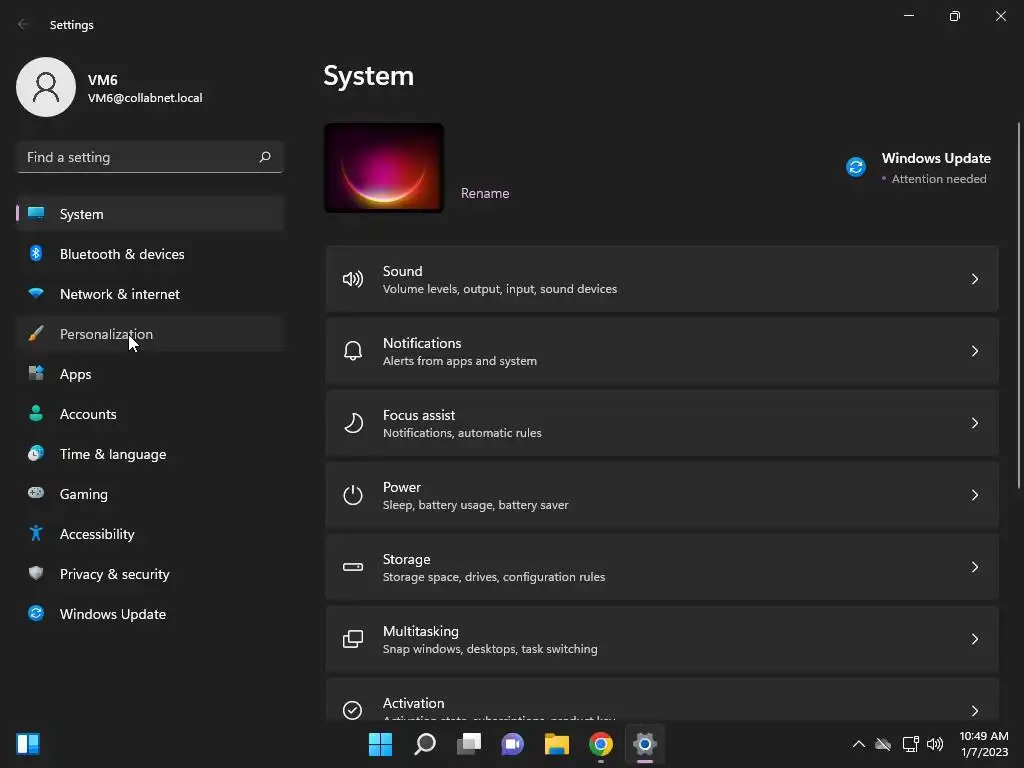Screen dimensions: 1024x768
Task: Open Time & language section
Action: pyautogui.click(x=150, y=454)
